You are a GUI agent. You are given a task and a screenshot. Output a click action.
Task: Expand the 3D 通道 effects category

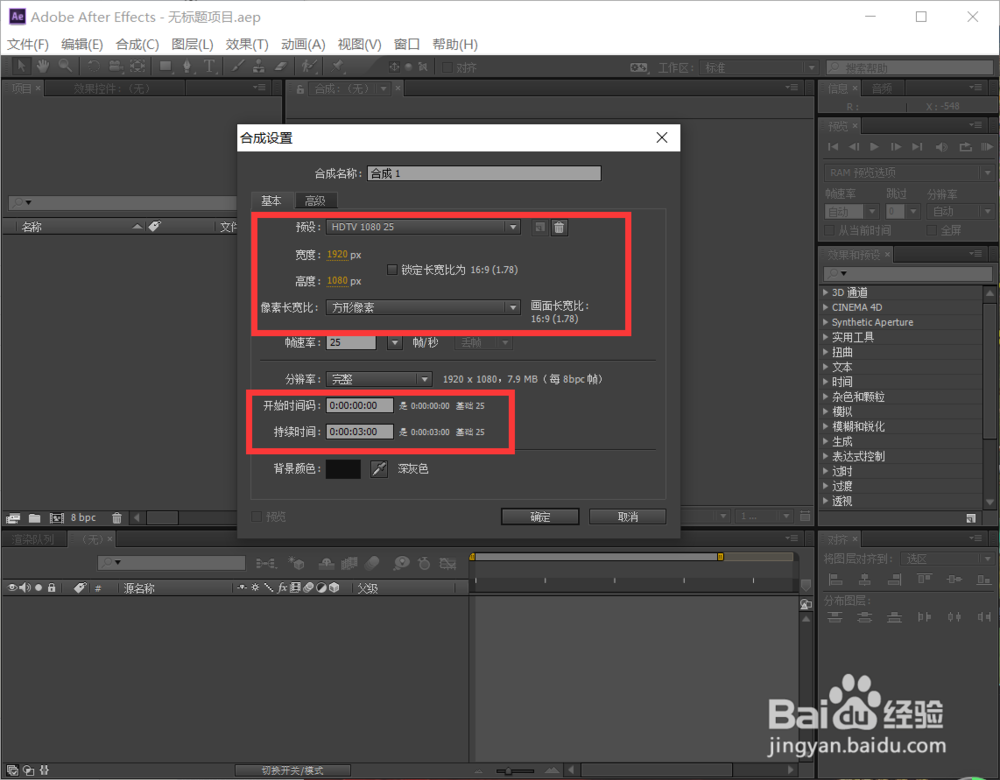825,292
